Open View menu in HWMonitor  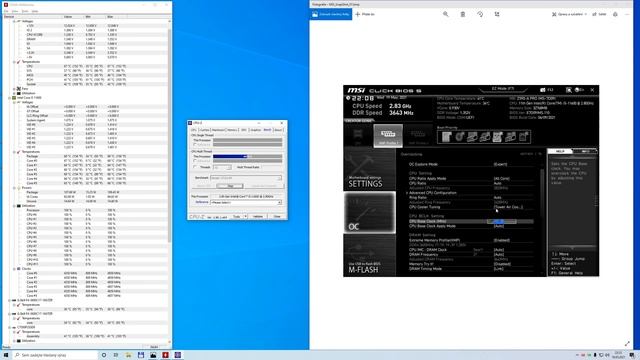(x=15, y=11)
